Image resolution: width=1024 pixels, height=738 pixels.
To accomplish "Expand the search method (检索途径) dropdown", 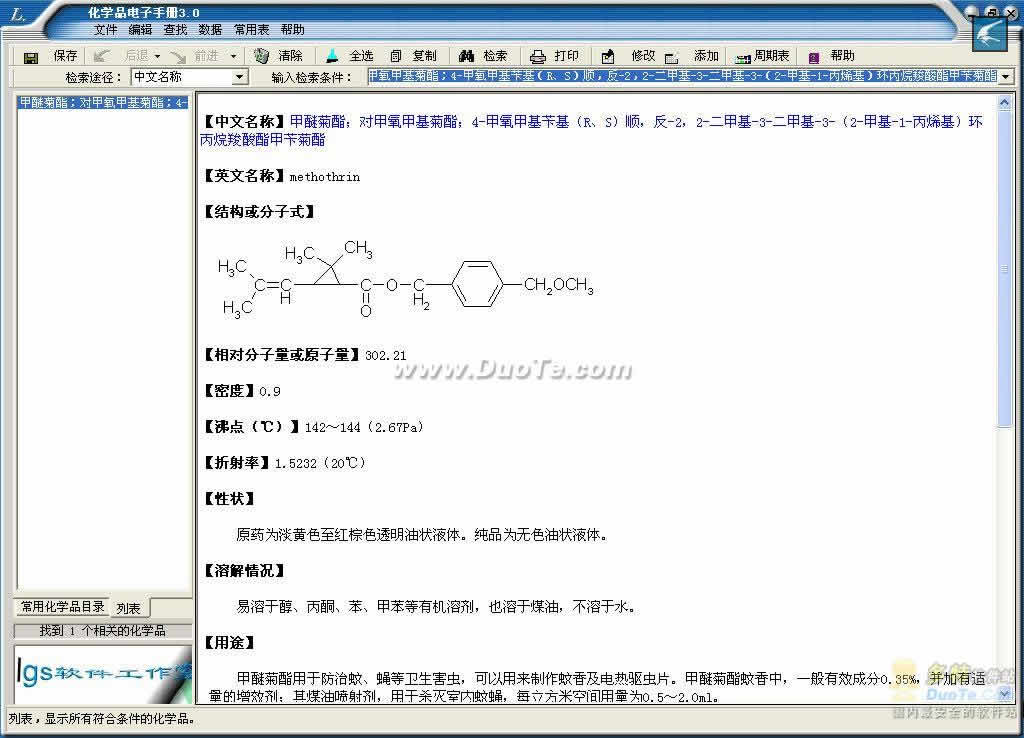I will coord(240,77).
